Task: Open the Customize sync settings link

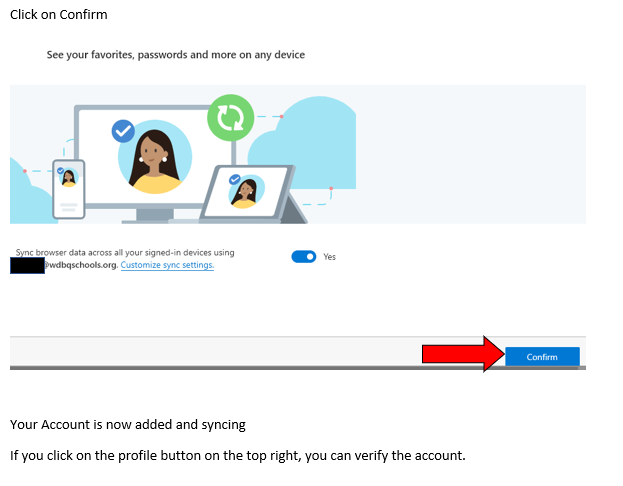Action: pyautogui.click(x=167, y=266)
